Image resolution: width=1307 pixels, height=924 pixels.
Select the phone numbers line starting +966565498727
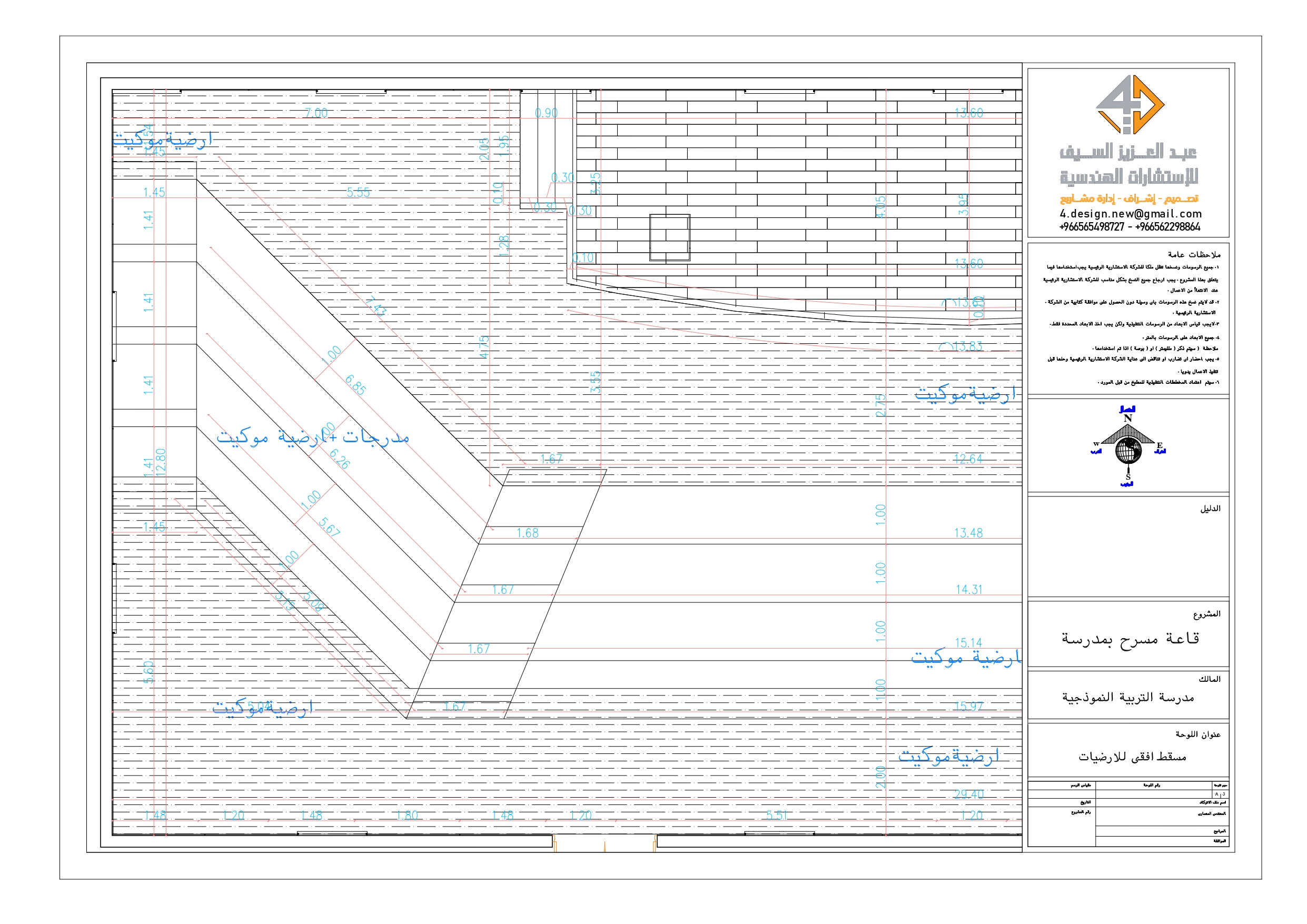1130,226
